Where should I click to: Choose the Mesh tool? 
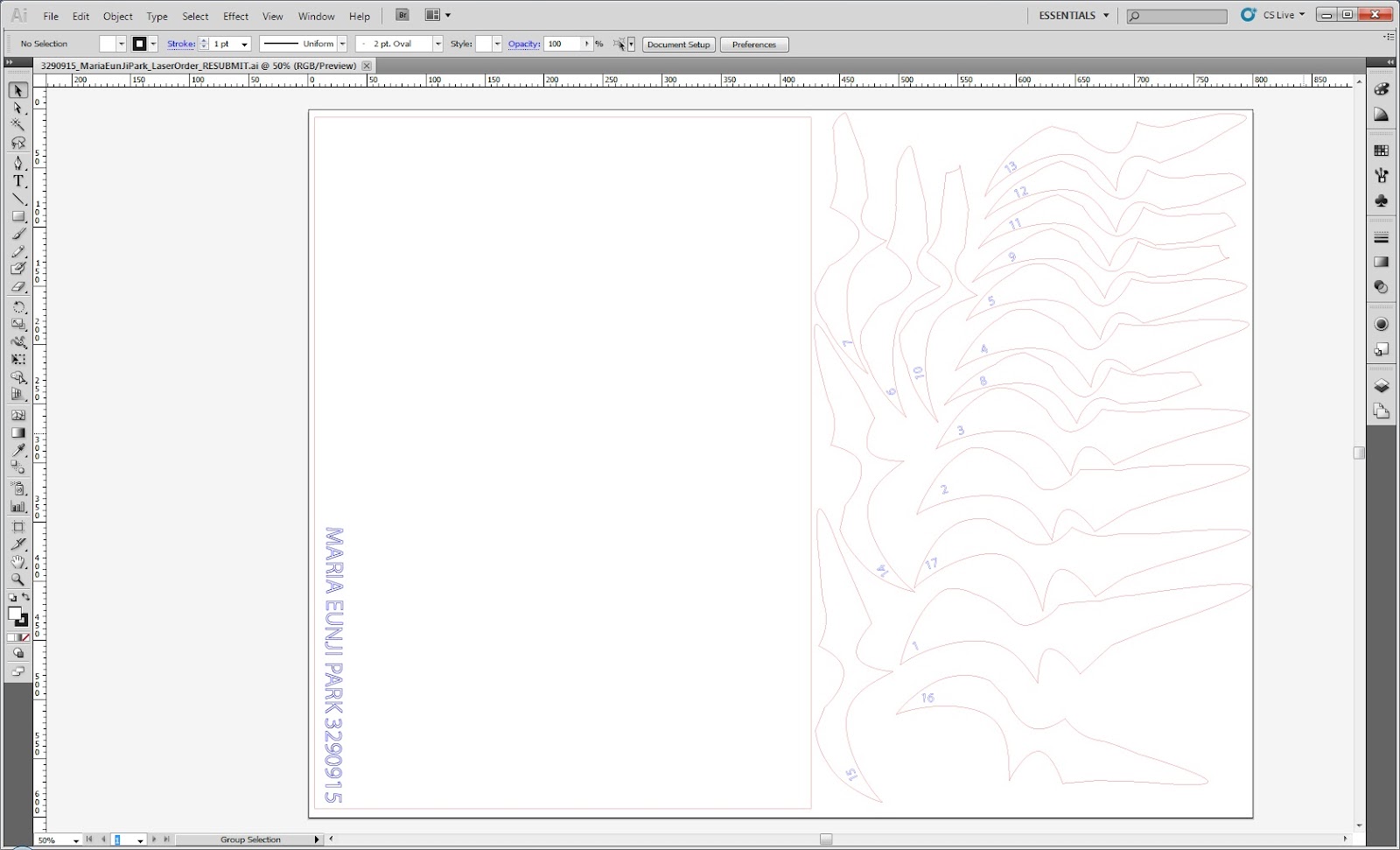point(17,416)
